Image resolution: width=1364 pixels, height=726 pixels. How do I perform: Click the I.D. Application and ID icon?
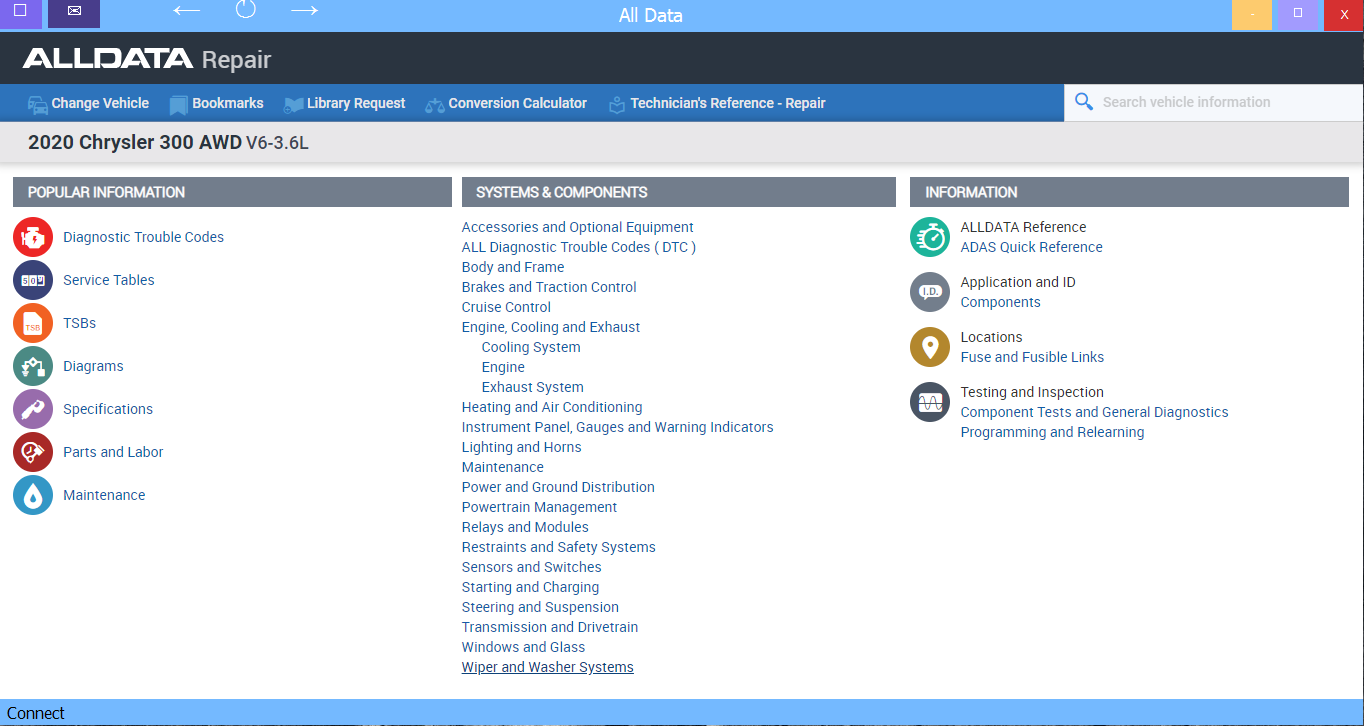[929, 292]
